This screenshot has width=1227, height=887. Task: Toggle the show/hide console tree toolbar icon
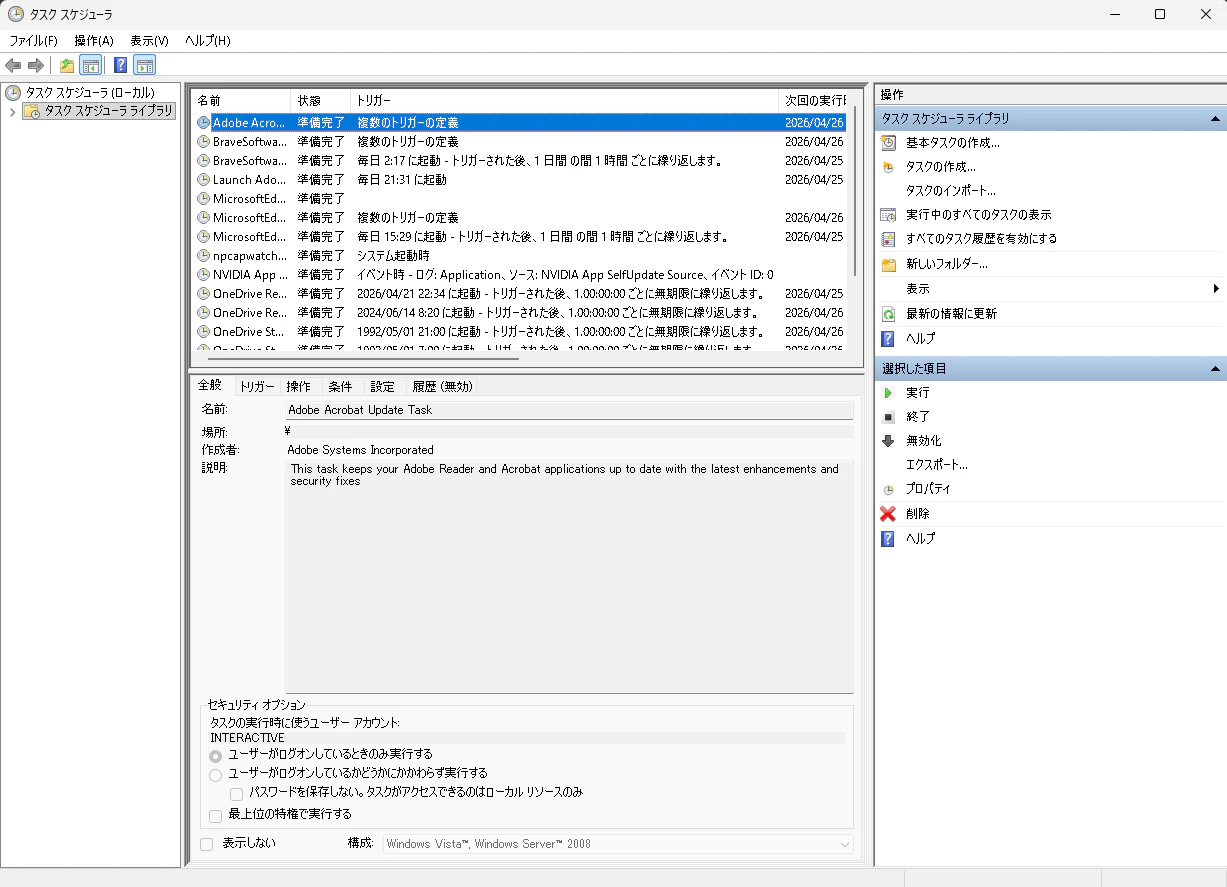point(91,66)
